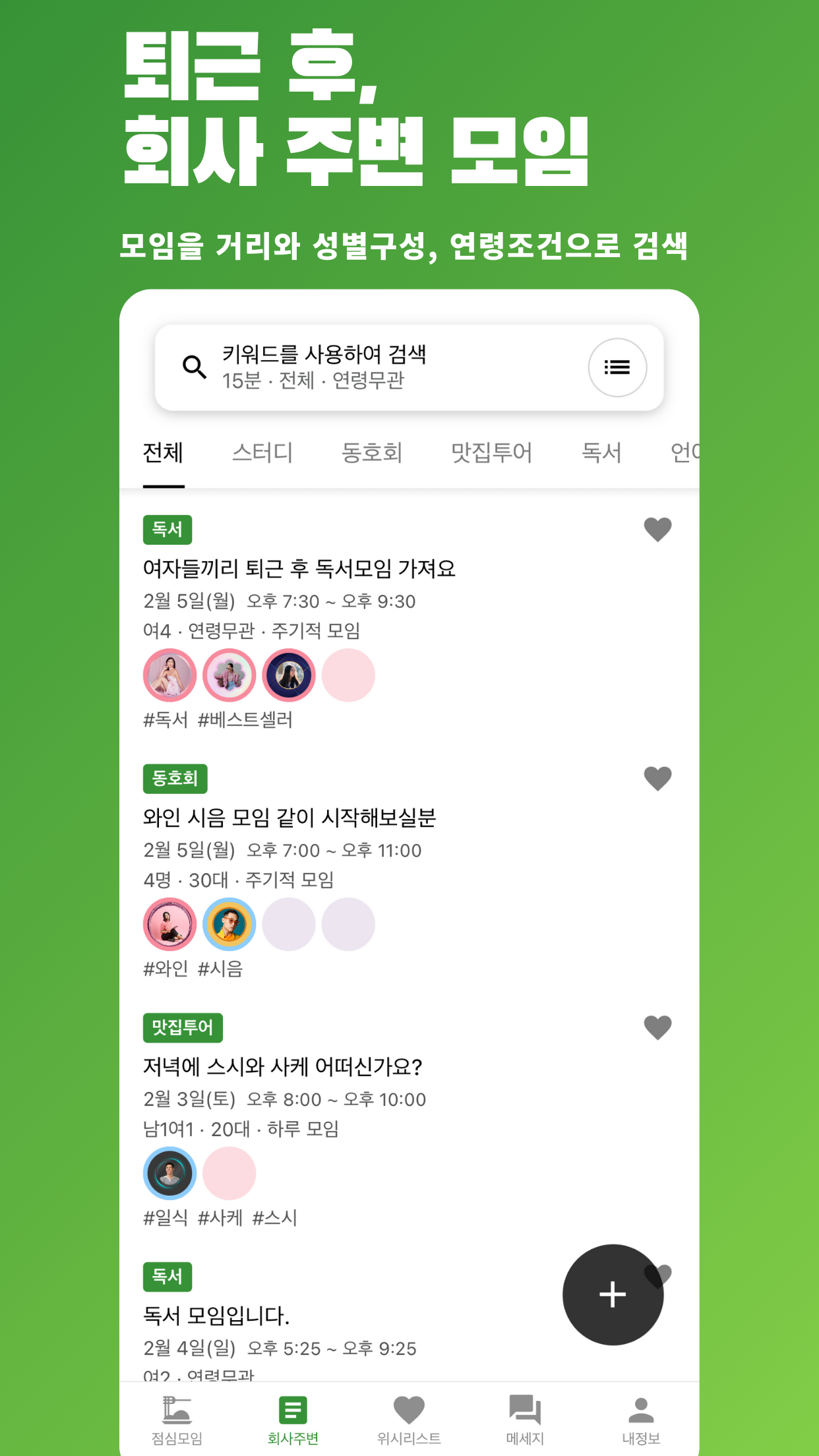Toggle heart on 스시와 사케 post
Image resolution: width=819 pixels, height=1456 pixels.
pyautogui.click(x=657, y=1027)
